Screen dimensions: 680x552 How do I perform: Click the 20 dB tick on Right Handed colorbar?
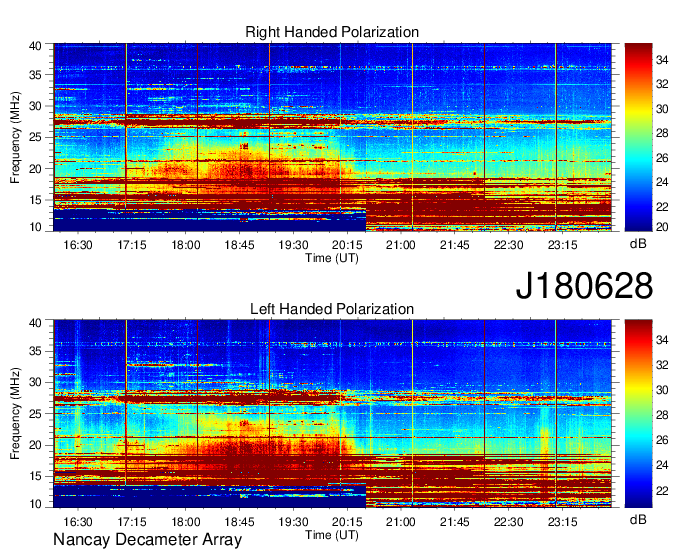tap(662, 227)
